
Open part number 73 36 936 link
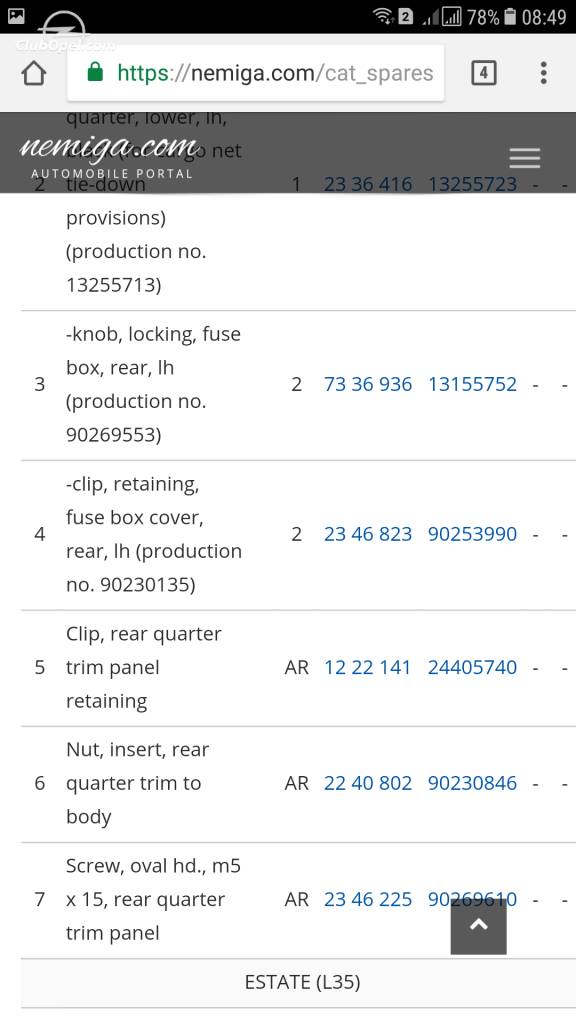(x=368, y=384)
